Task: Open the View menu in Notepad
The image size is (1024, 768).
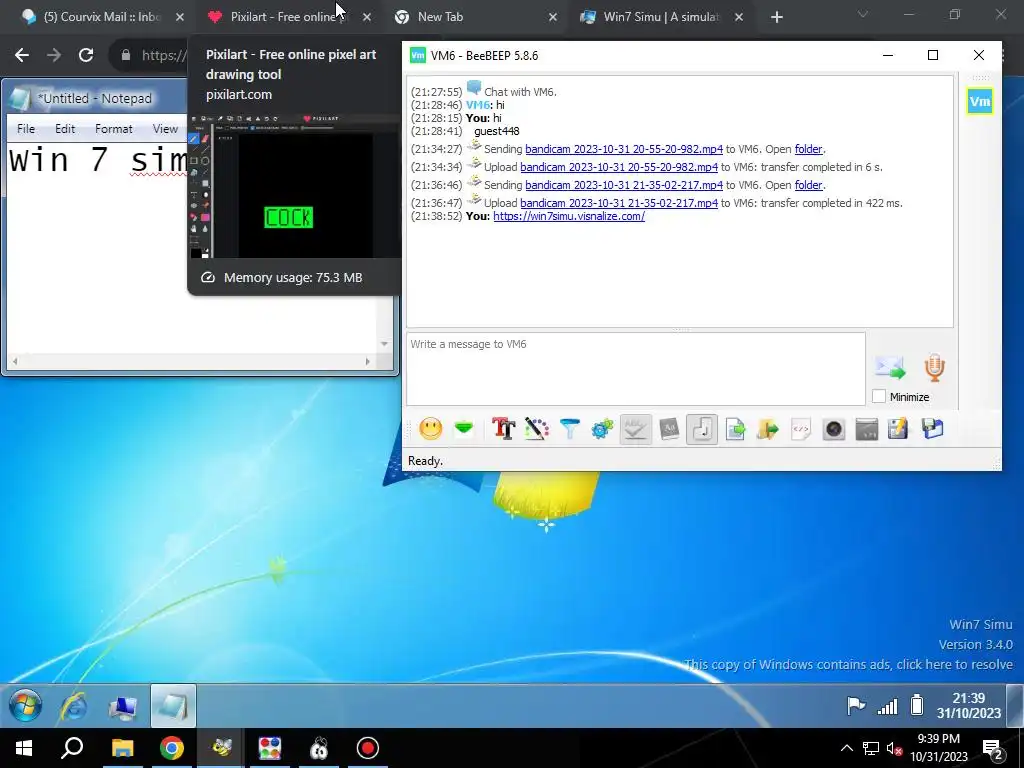Action: click(x=165, y=129)
